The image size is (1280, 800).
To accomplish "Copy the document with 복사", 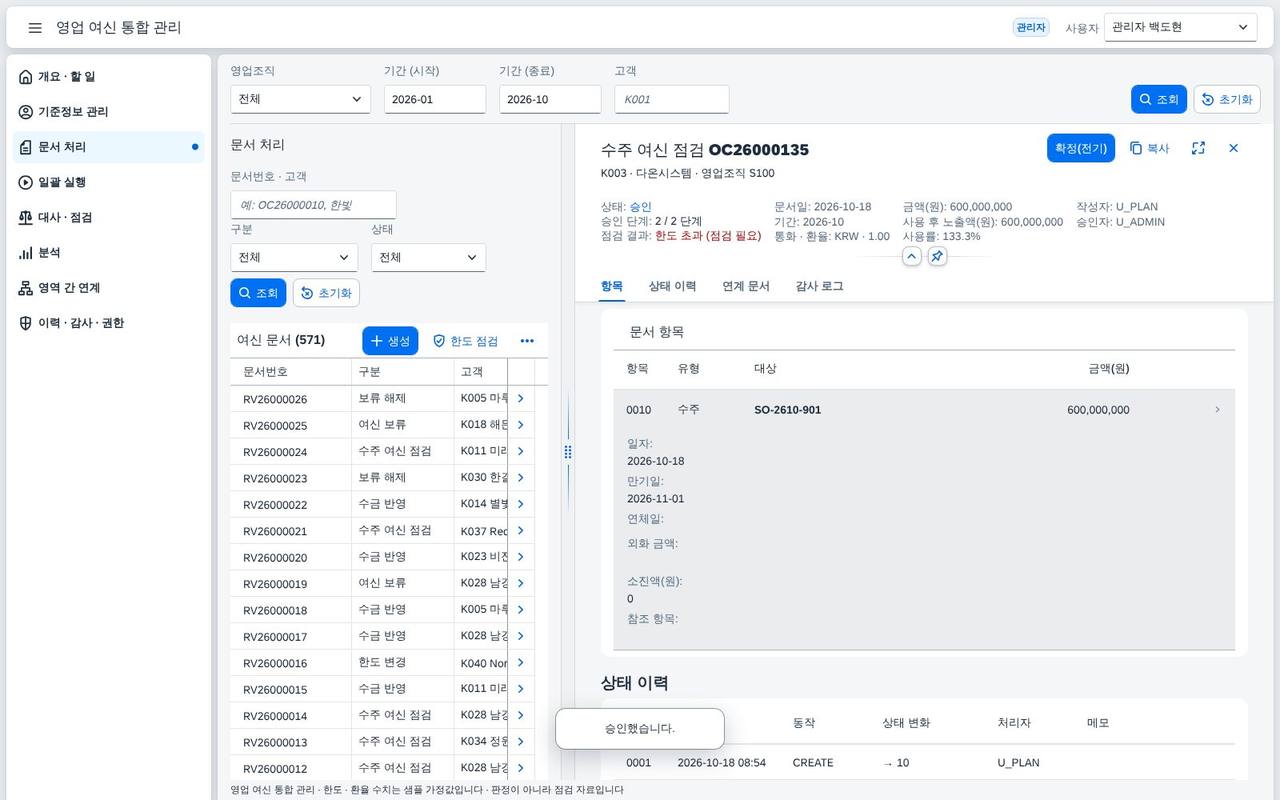I will [1150, 148].
